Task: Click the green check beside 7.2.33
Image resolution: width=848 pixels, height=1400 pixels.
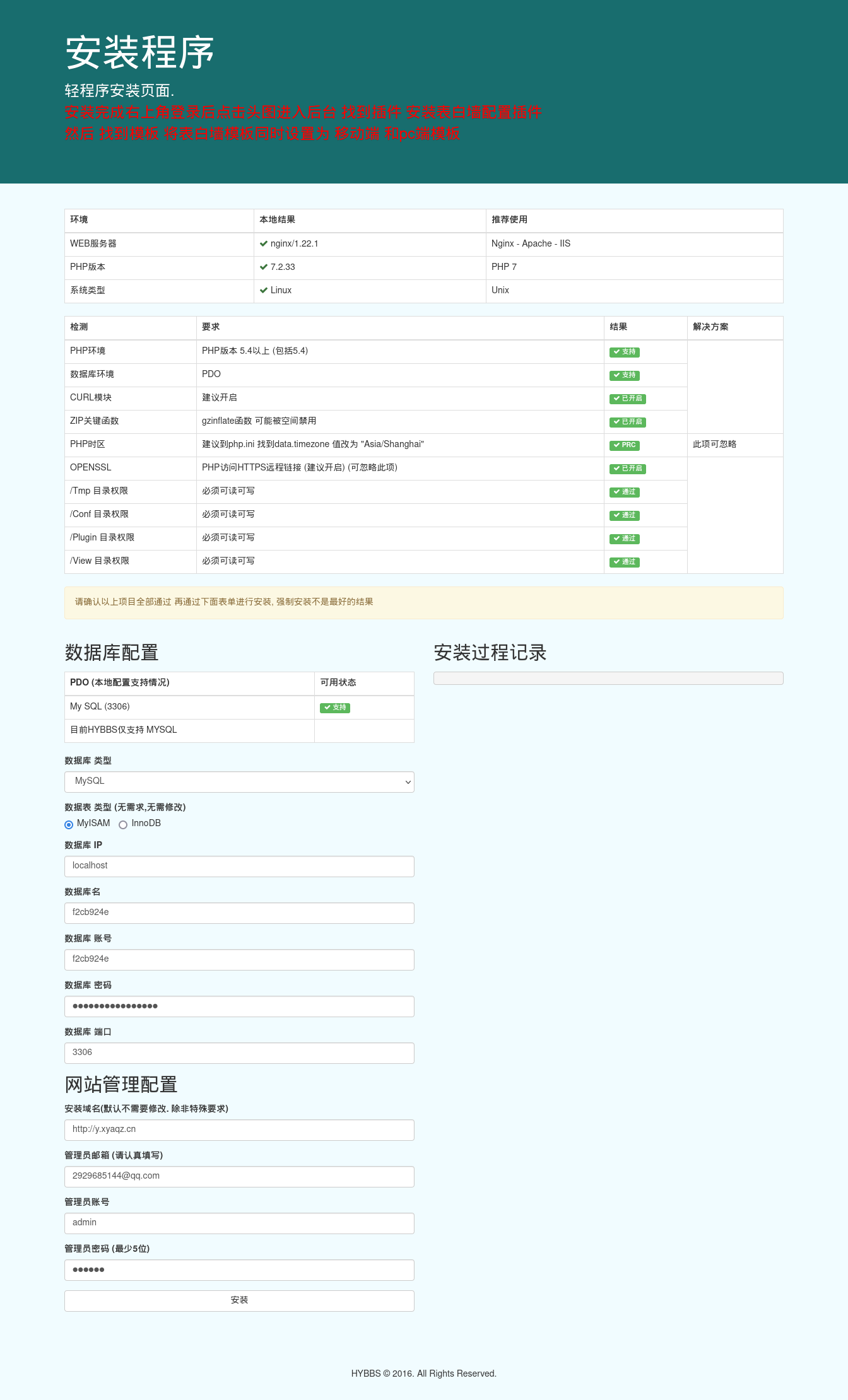Action: [x=264, y=267]
